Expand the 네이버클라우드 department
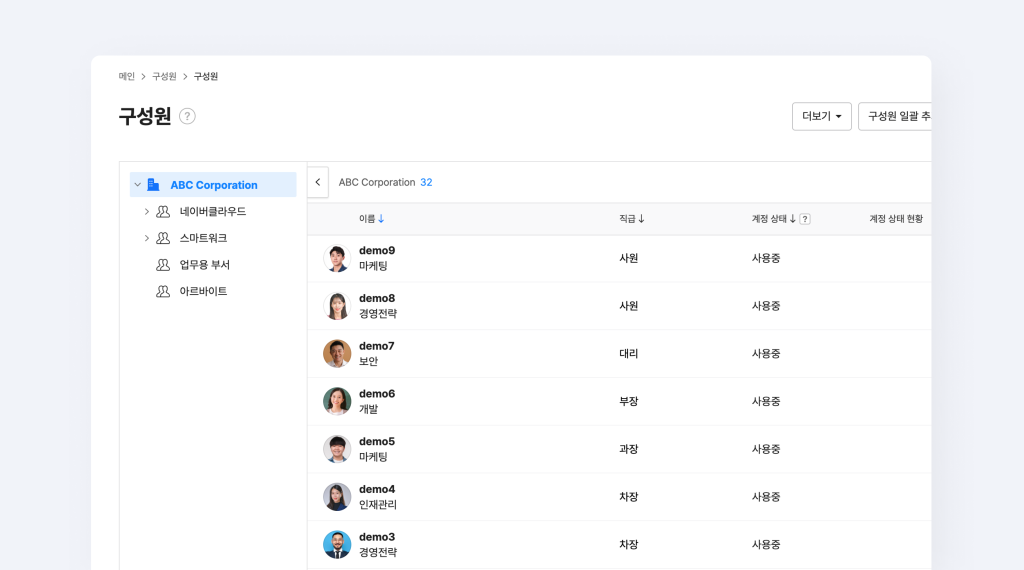1024x570 pixels. 146,212
